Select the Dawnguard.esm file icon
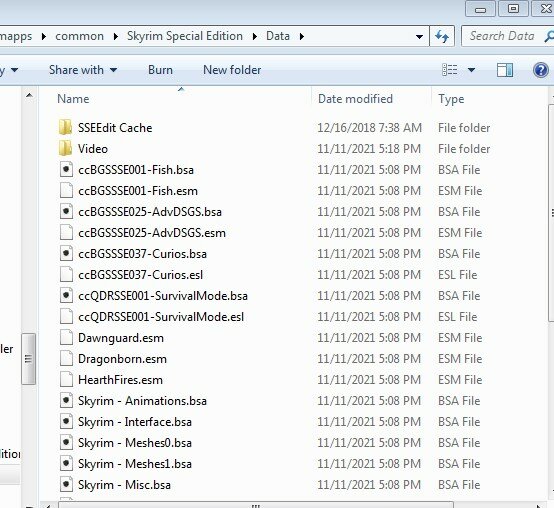Screen dimensions: 554x508 click(66, 337)
